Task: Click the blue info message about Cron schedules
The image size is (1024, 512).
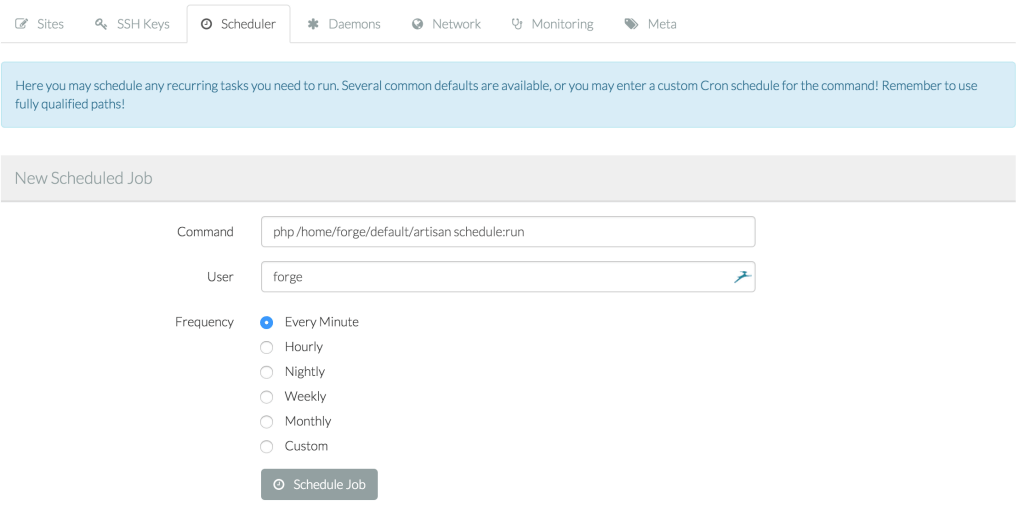Action: tap(508, 95)
